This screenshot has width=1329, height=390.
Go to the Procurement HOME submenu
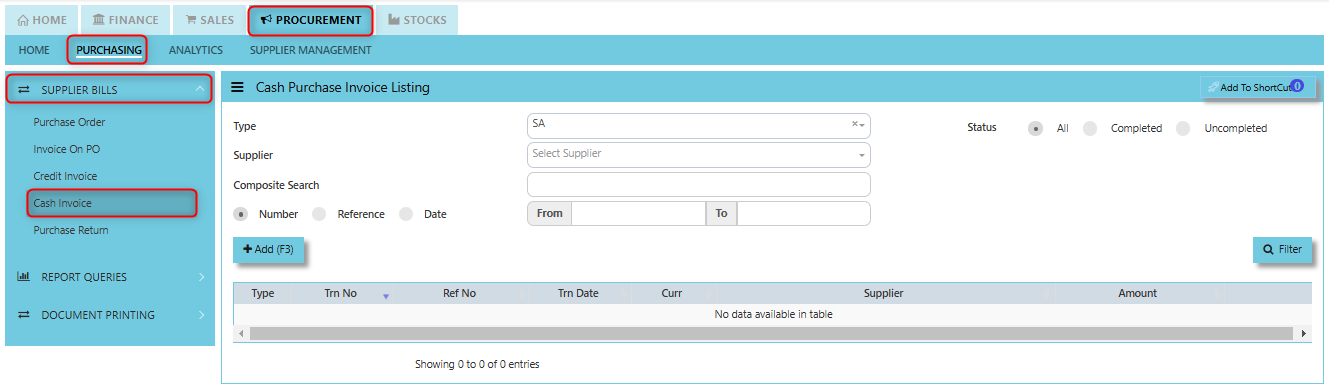tap(34, 50)
